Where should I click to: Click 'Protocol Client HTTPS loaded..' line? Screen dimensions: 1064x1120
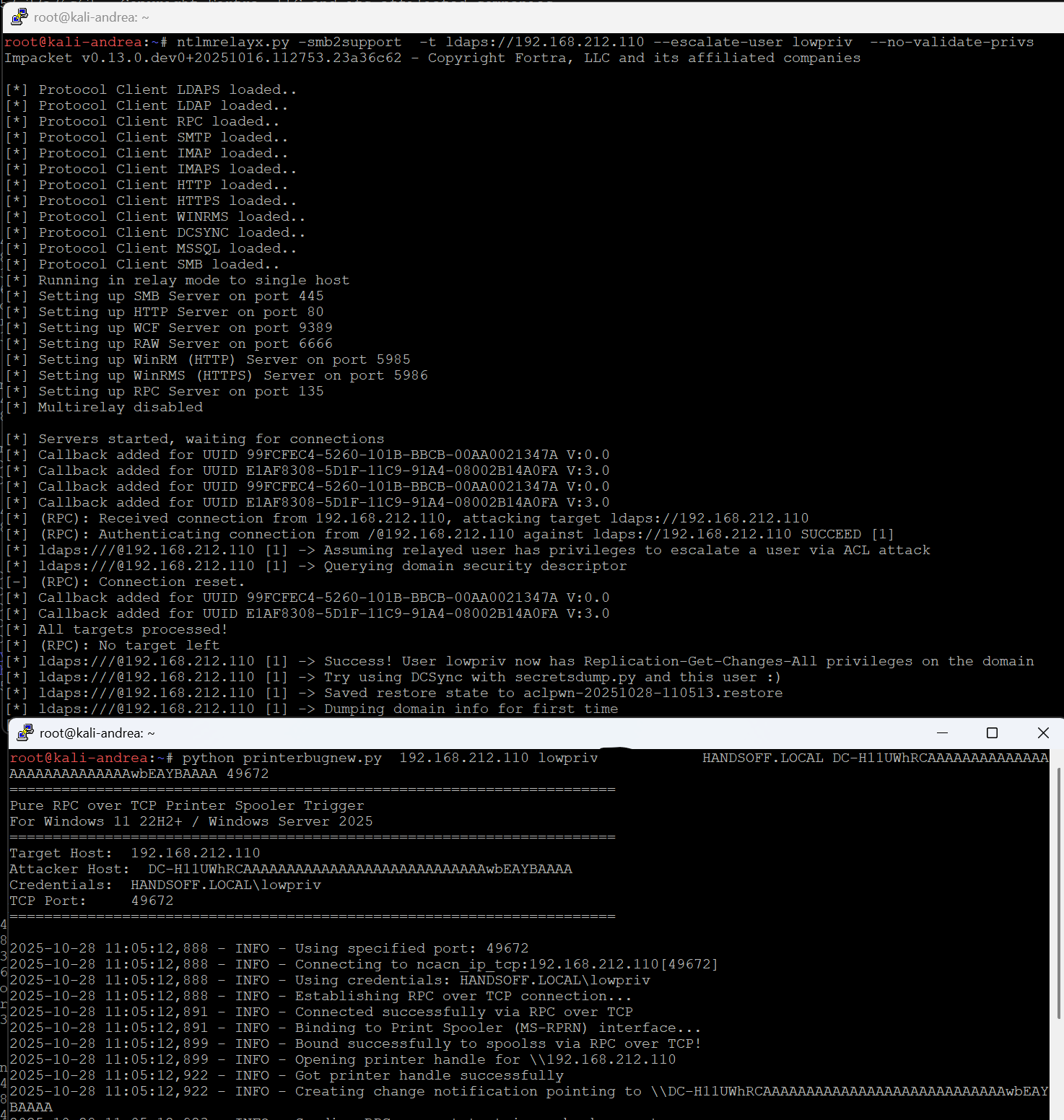(151, 201)
